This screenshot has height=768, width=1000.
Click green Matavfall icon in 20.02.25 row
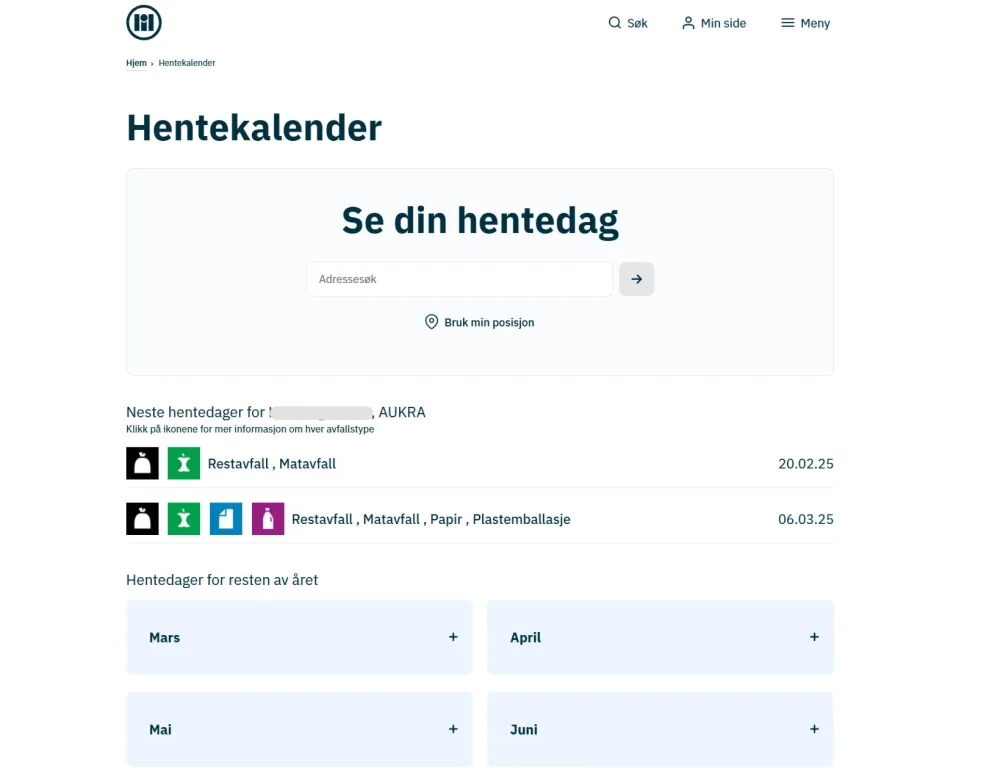click(184, 463)
